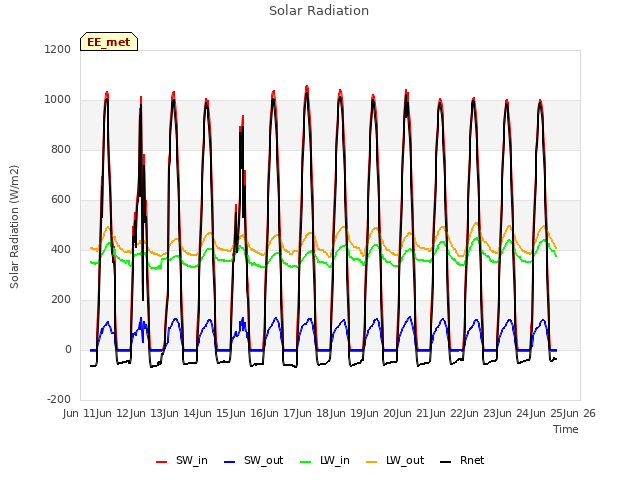The width and height of the screenshot is (640, 480).
Task: Select the LW_out legend label
Action: tap(405, 460)
